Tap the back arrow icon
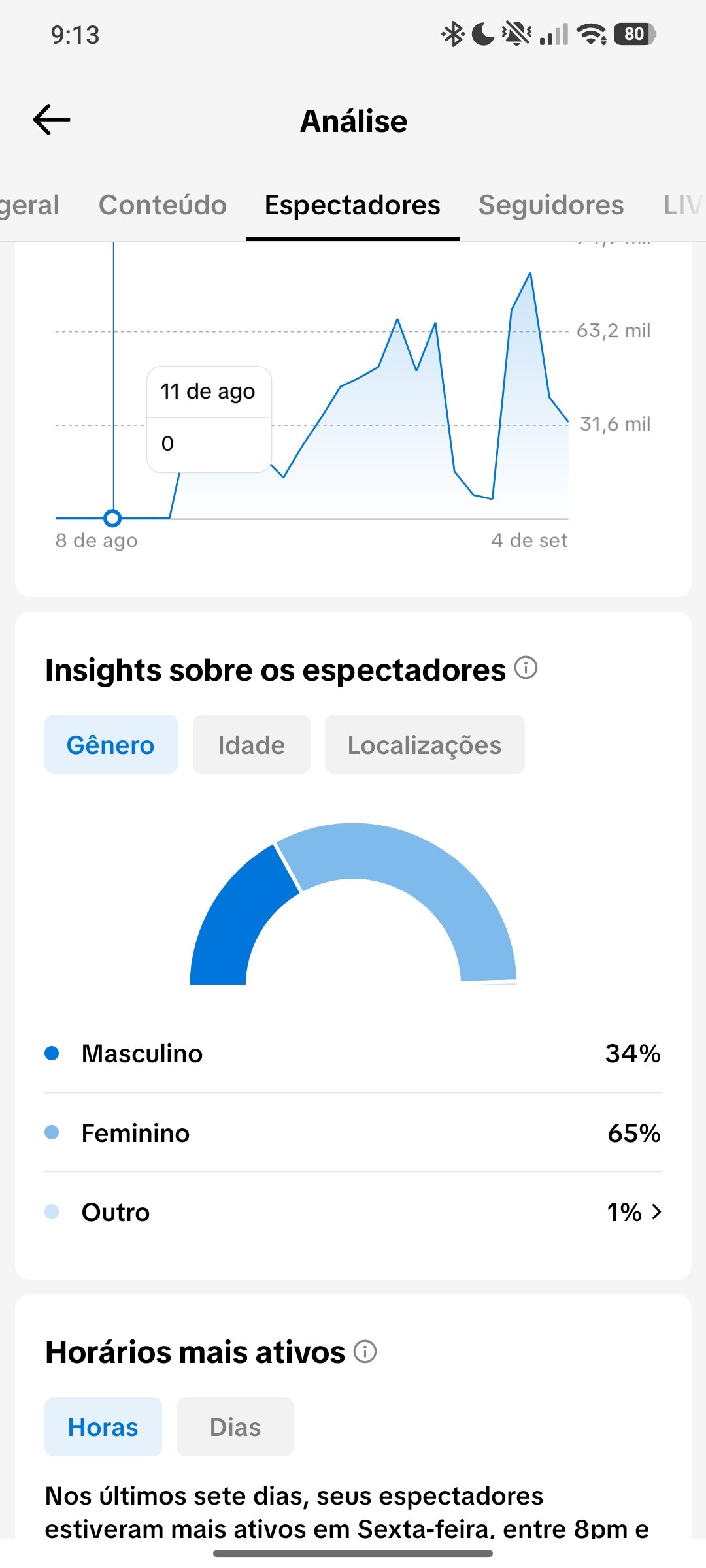 click(x=52, y=120)
